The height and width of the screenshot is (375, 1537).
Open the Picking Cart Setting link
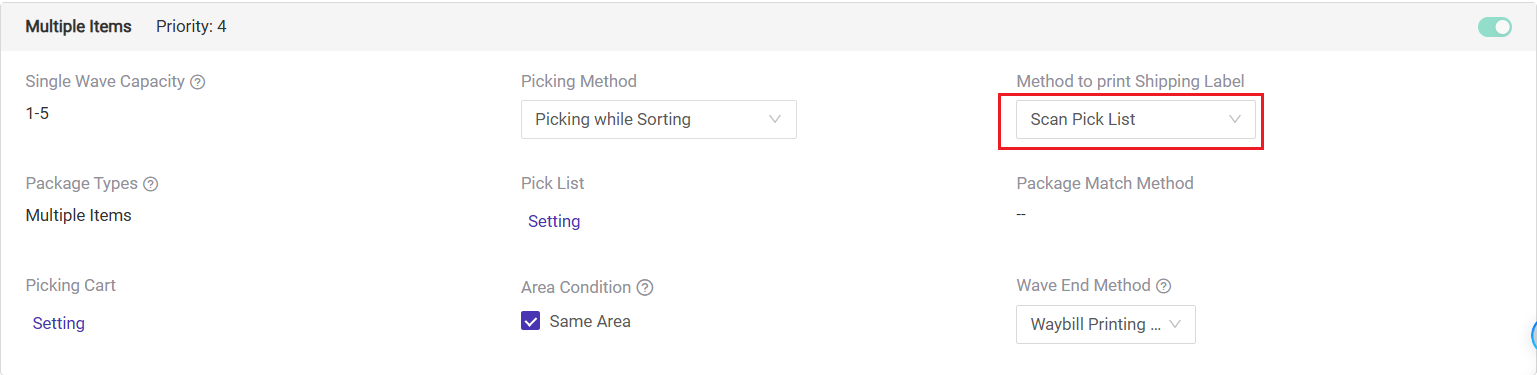(59, 323)
